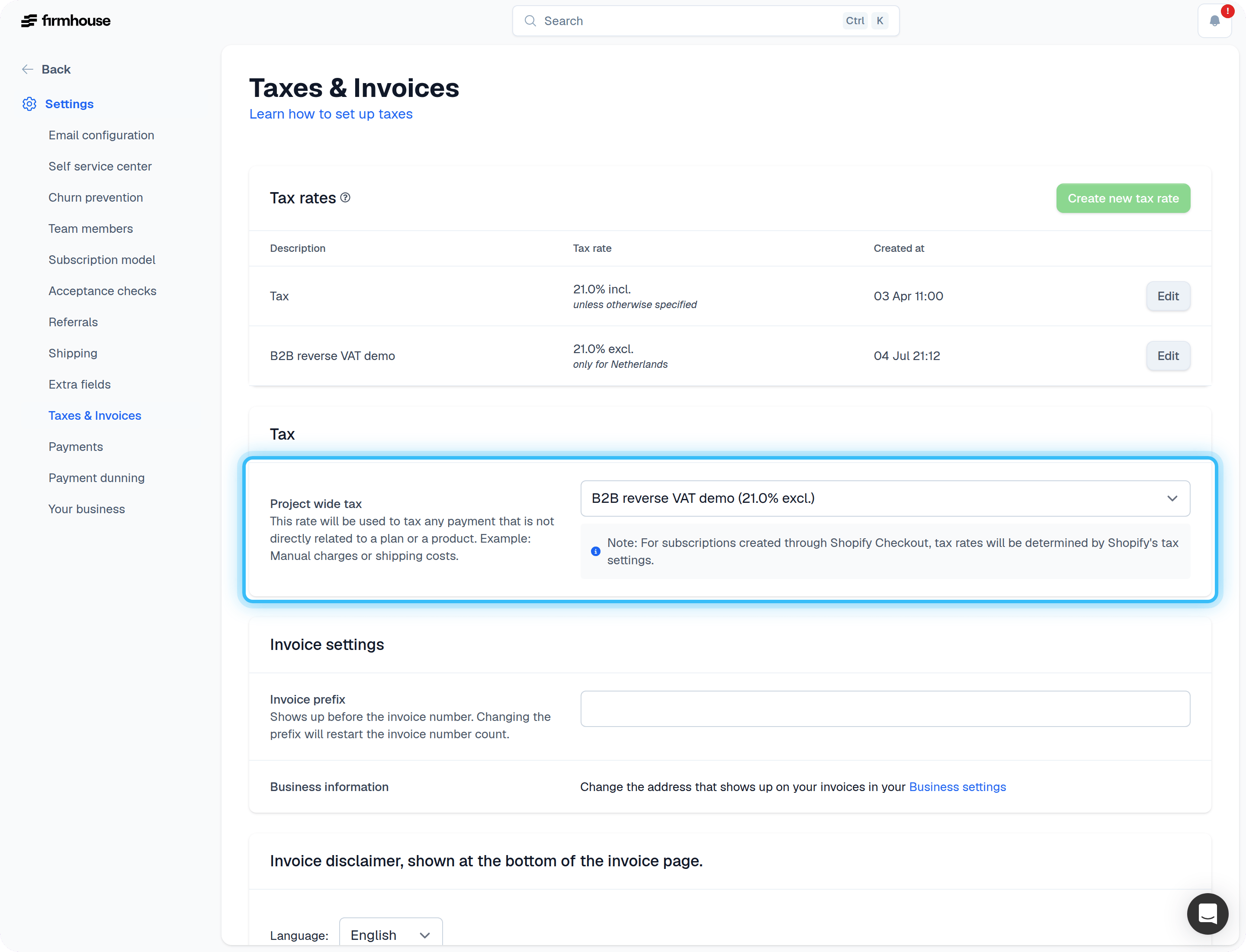Click the Ctrl K shortcut hint
1246x952 pixels.
[865, 21]
